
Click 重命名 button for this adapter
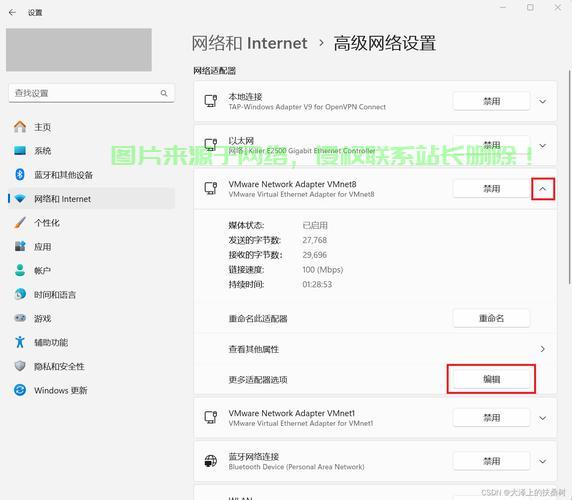[491, 318]
